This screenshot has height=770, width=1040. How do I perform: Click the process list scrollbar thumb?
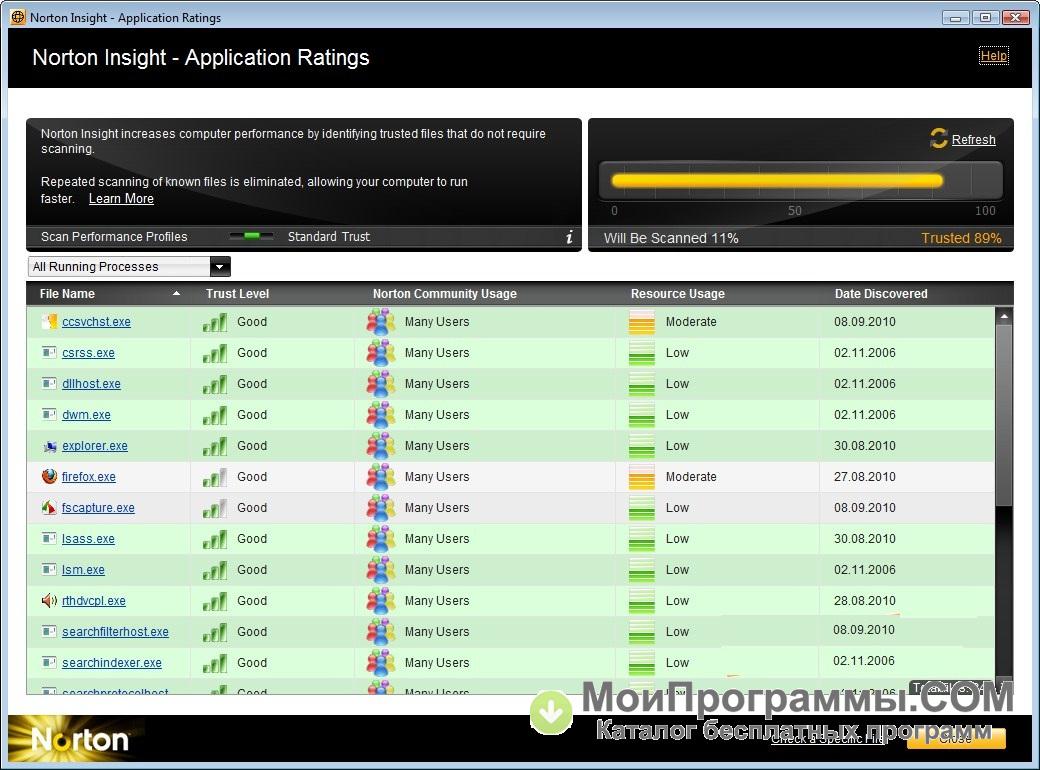[x=1004, y=416]
